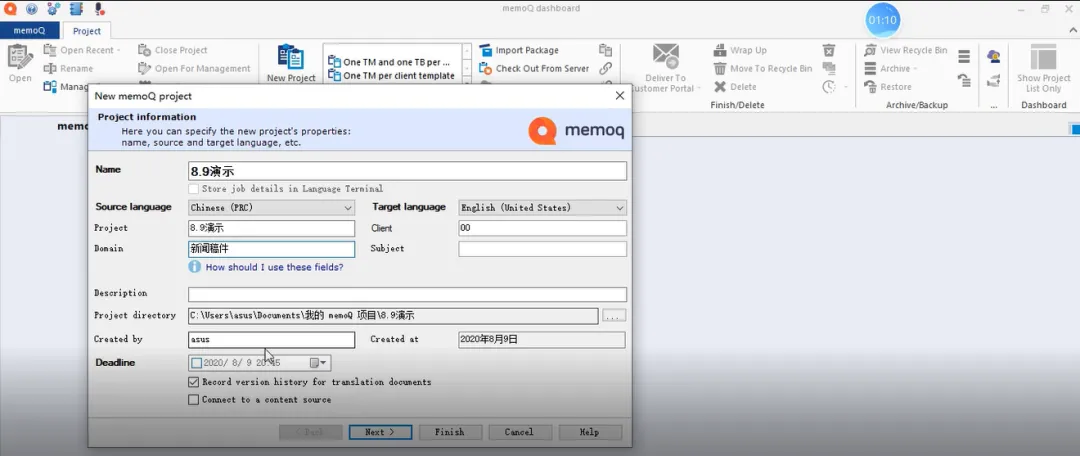
Task: Click the Close Project icon
Action: tap(144, 50)
